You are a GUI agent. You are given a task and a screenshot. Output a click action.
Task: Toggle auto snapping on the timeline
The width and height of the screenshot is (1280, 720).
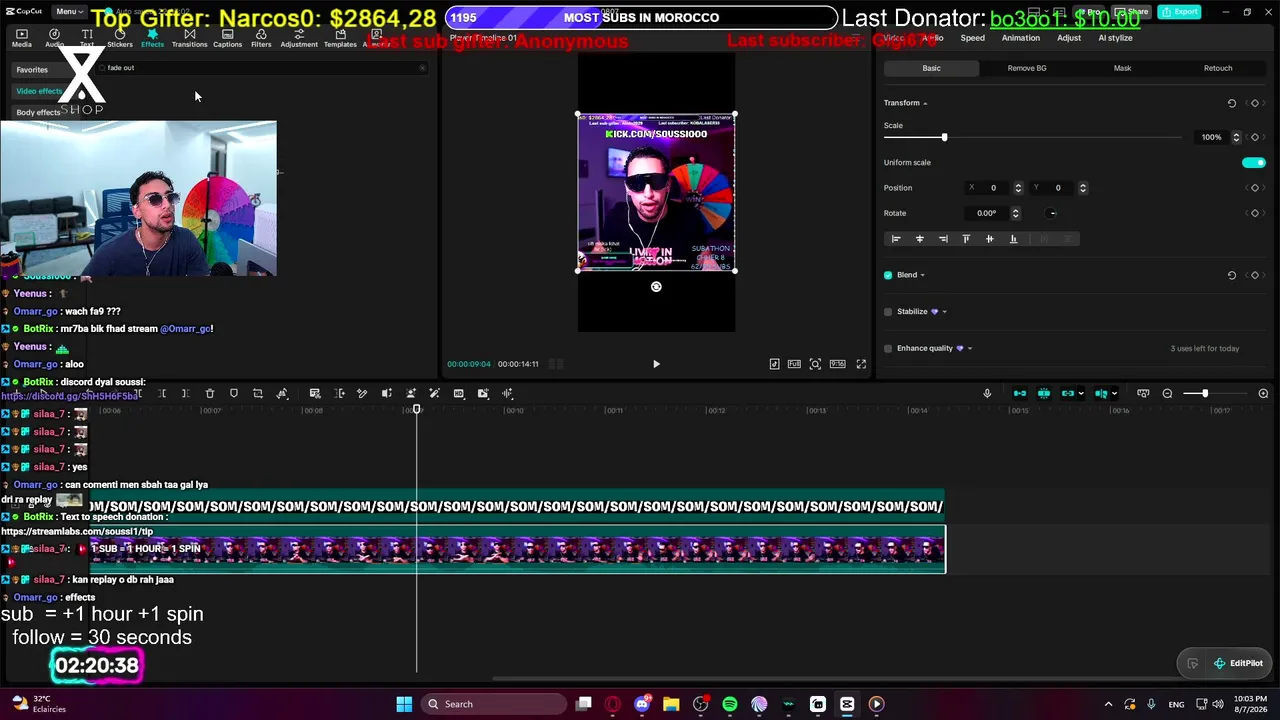click(x=1044, y=394)
